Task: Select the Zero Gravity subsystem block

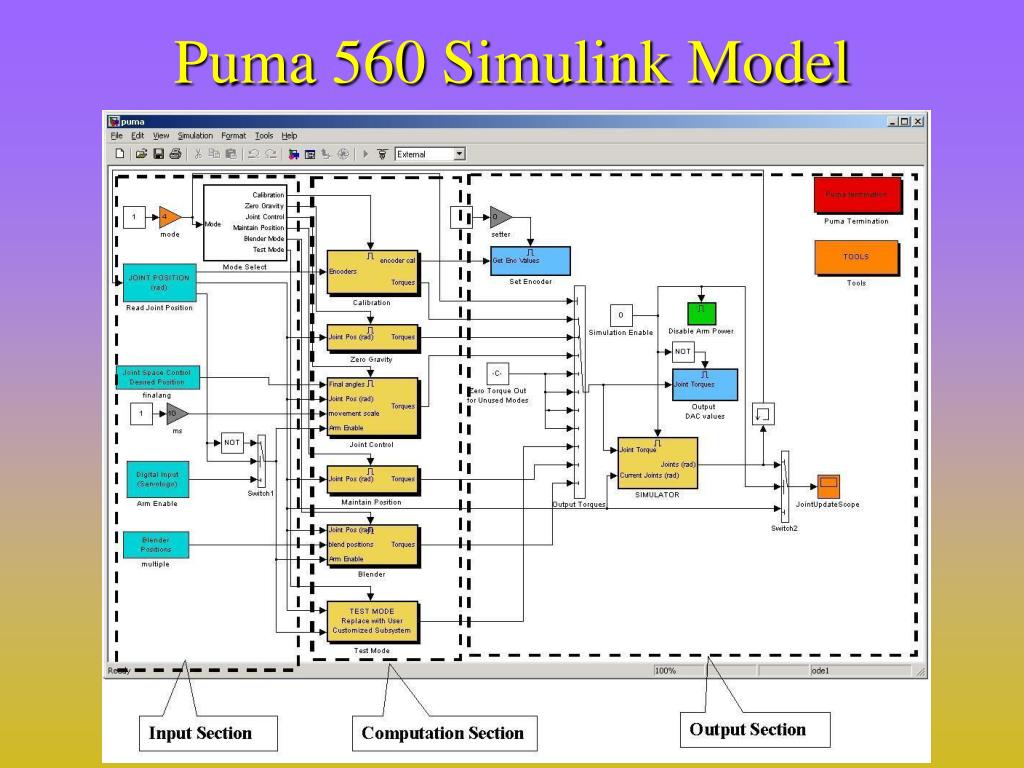Action: [372, 338]
